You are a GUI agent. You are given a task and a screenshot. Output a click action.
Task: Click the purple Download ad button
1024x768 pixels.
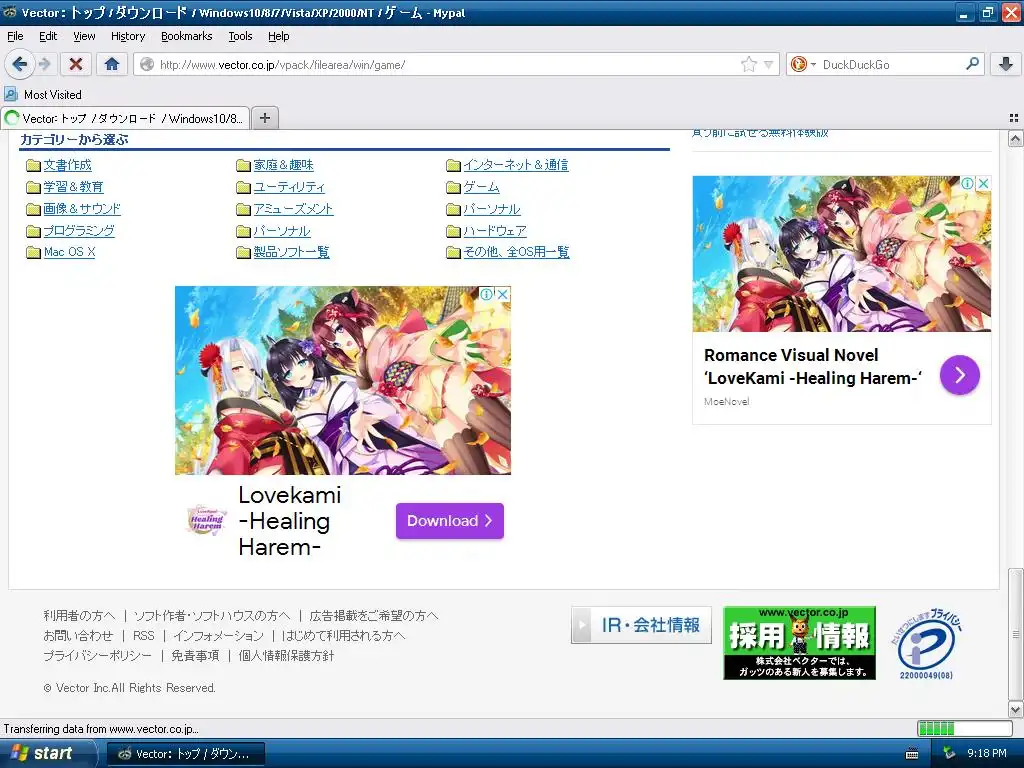click(449, 521)
